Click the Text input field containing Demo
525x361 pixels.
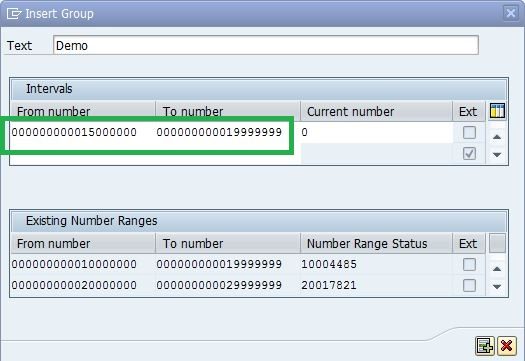[x=266, y=45]
